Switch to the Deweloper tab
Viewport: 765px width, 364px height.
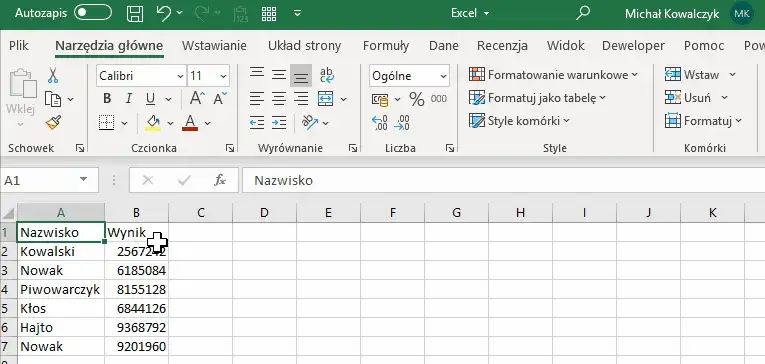coord(633,46)
